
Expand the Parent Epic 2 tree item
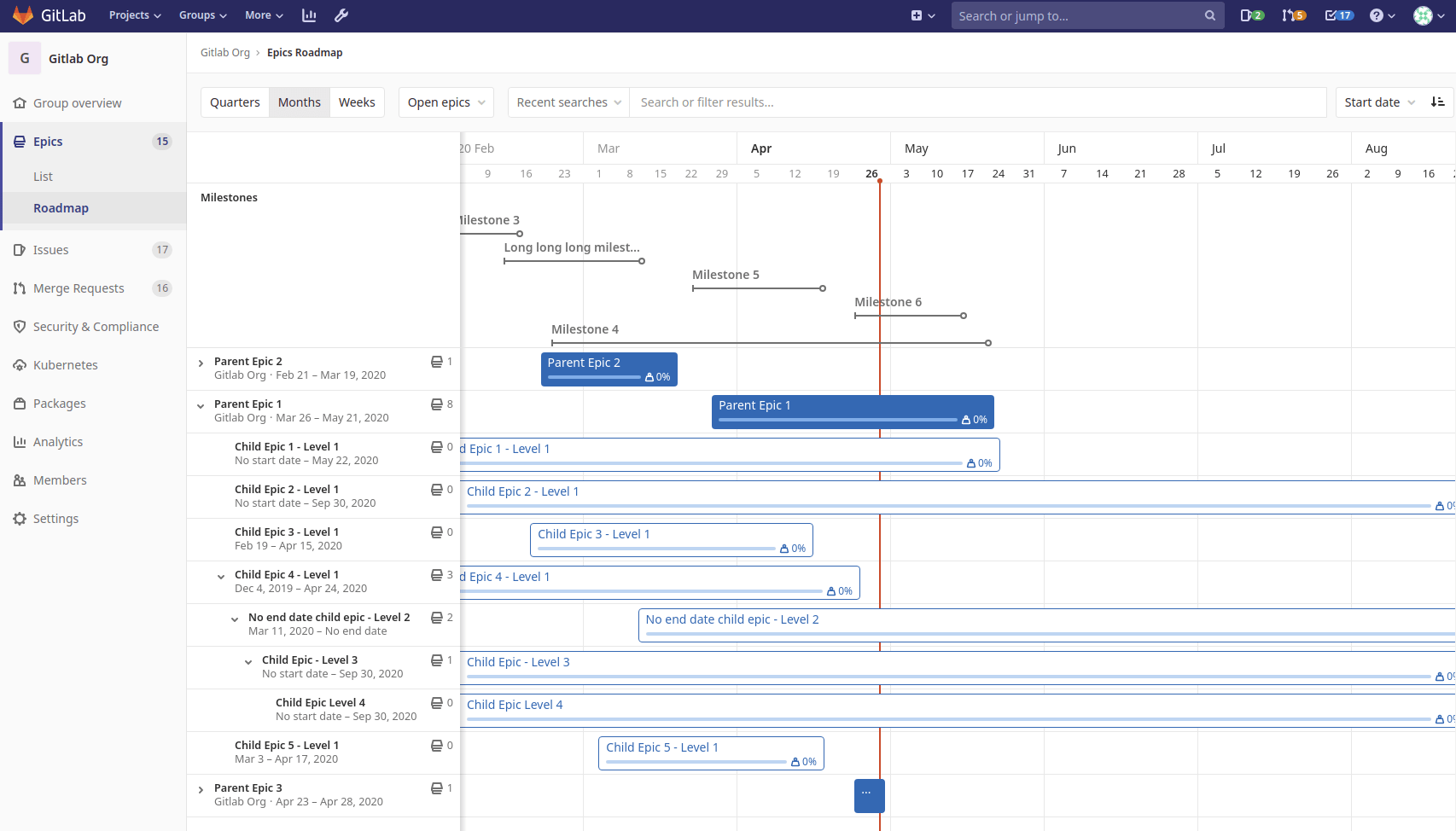[x=201, y=362]
